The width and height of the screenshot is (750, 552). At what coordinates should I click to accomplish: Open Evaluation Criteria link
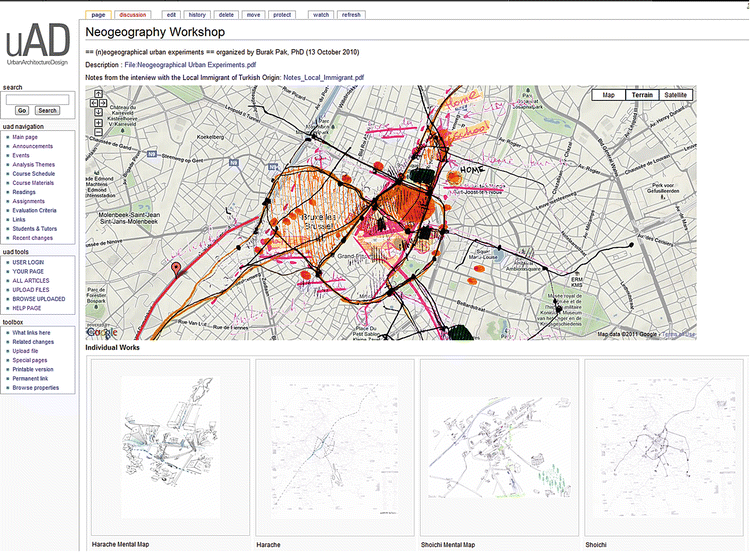pos(34,210)
